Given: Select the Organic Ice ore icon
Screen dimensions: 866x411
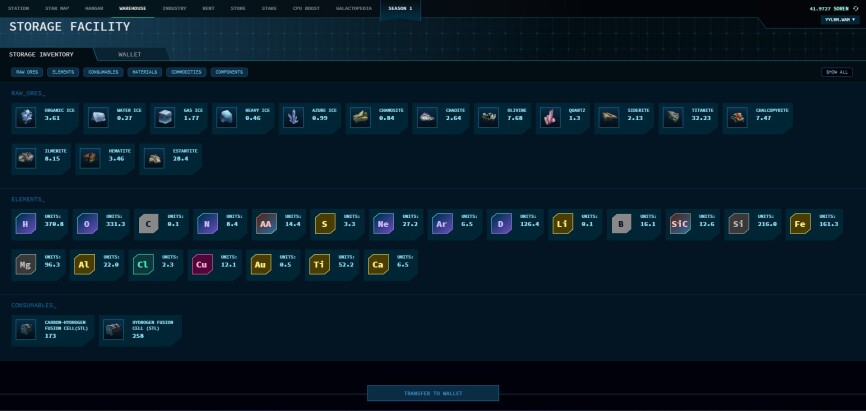Looking at the screenshot, I should click(x=25, y=118).
